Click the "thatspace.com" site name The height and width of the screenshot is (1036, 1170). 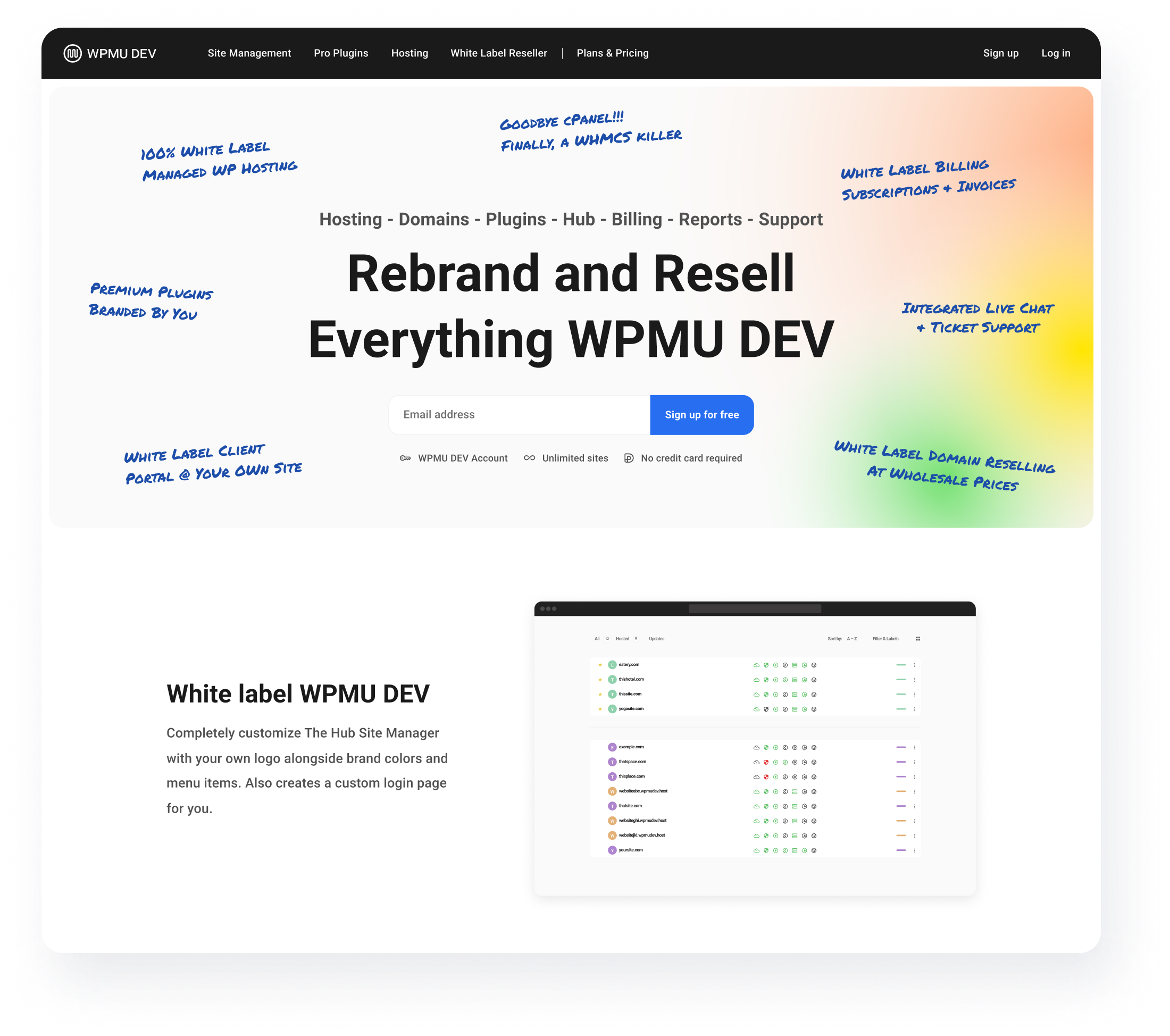(x=632, y=763)
